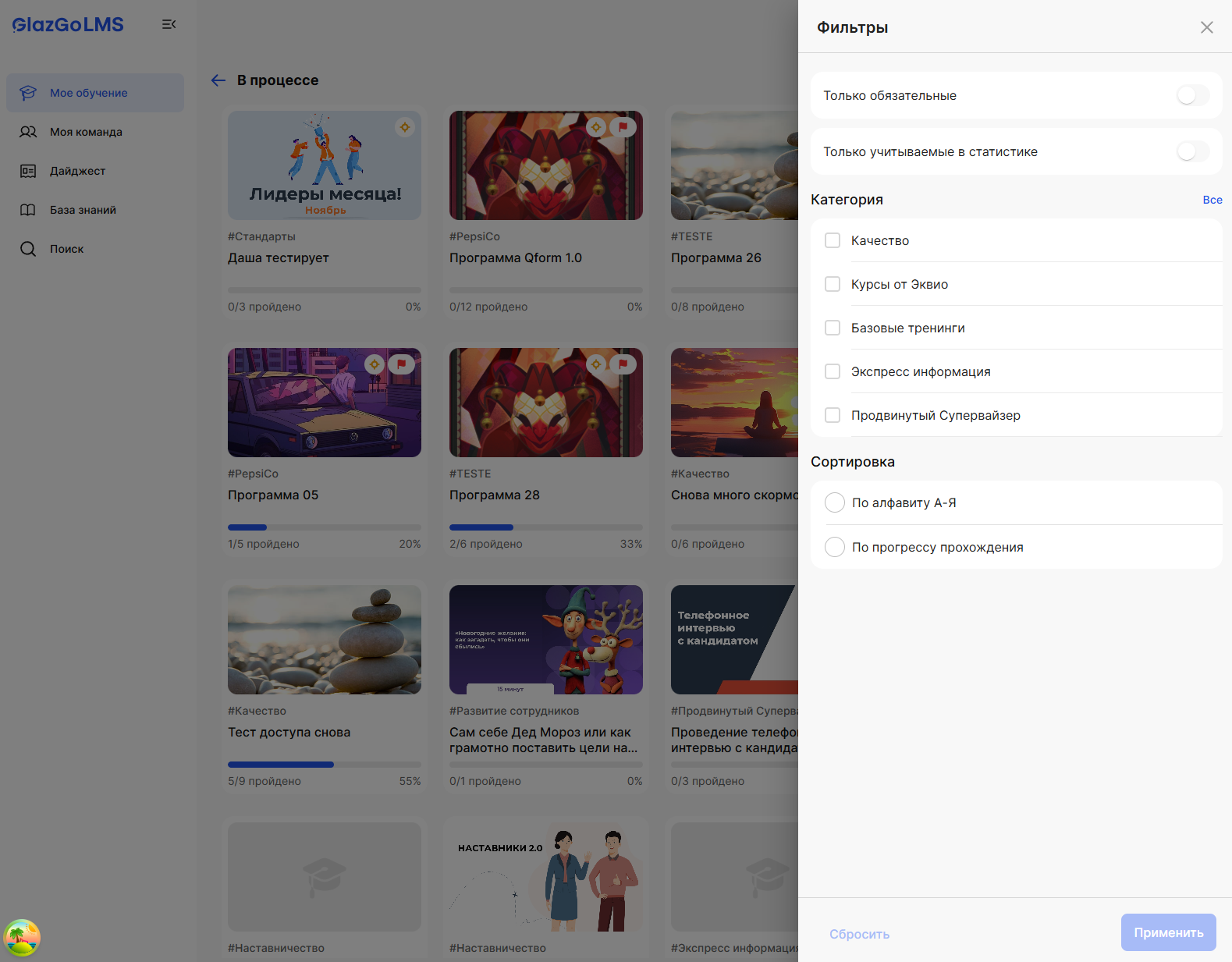This screenshot has width=1232, height=962.
Task: Open База знаний menu item
Action: (x=95, y=210)
